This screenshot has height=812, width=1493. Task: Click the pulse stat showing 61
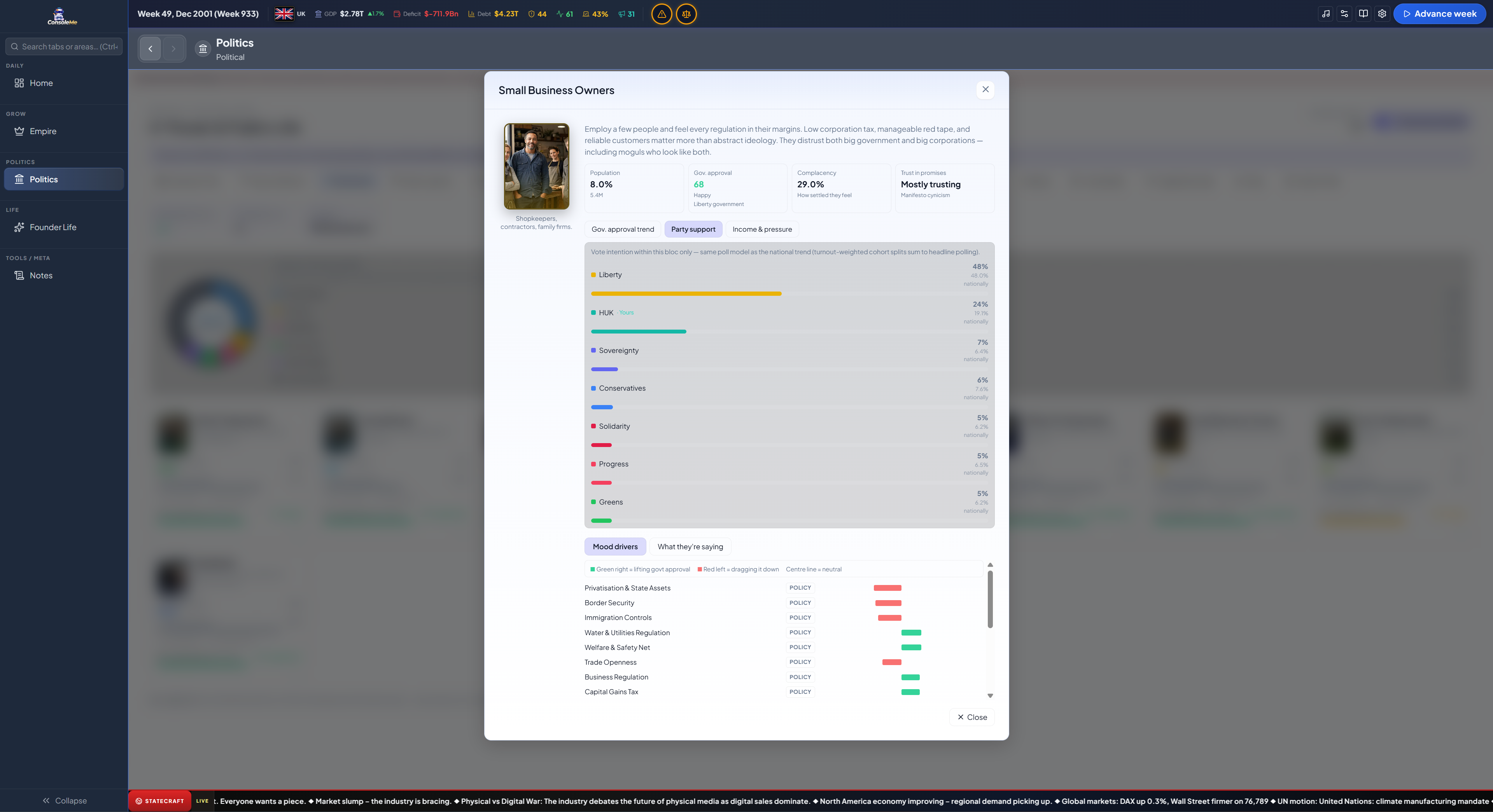coord(565,14)
